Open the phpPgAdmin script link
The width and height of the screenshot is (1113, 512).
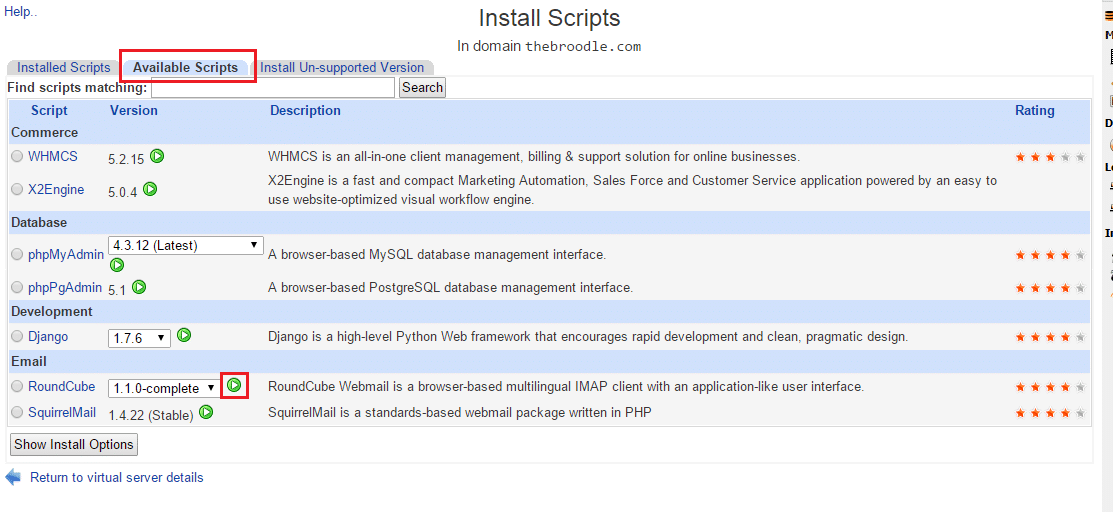[x=66, y=288]
